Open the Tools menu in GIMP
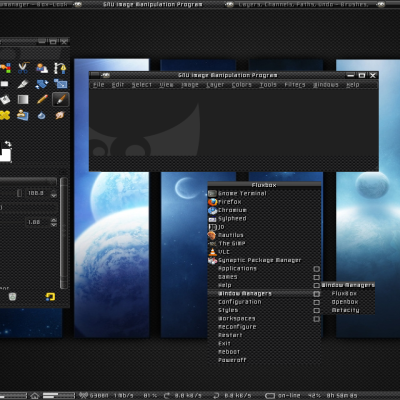 pyautogui.click(x=268, y=85)
